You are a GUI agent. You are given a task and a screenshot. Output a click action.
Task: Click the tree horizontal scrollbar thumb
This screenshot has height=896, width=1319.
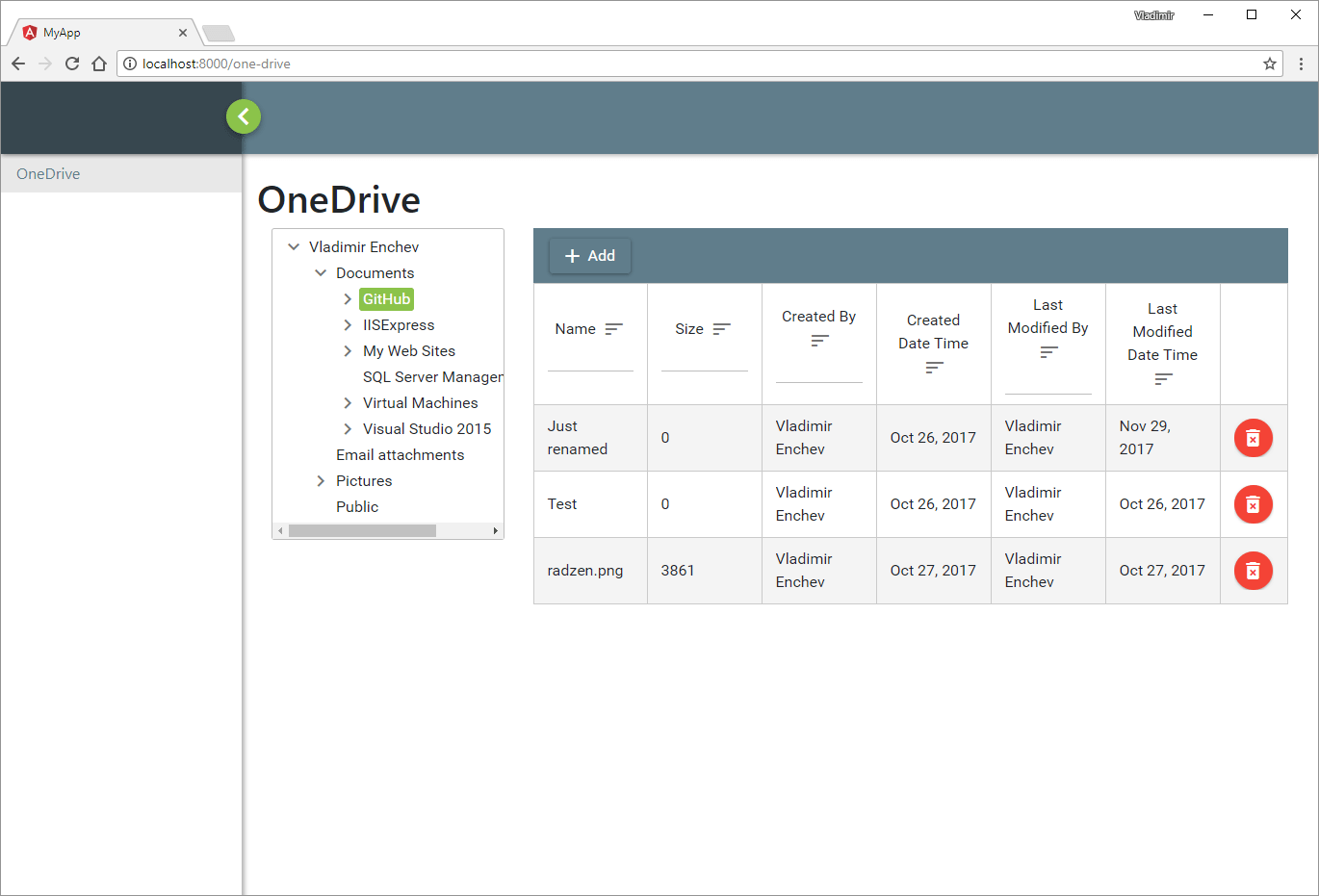[362, 531]
